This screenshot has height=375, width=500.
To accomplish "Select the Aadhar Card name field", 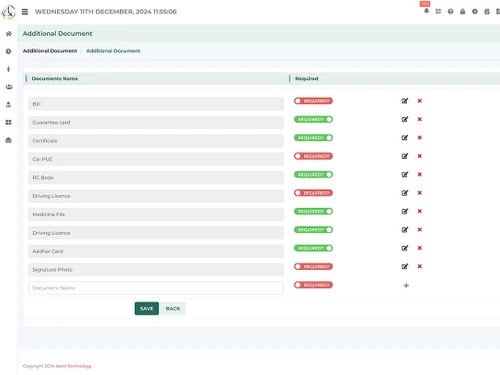I will [x=156, y=251].
